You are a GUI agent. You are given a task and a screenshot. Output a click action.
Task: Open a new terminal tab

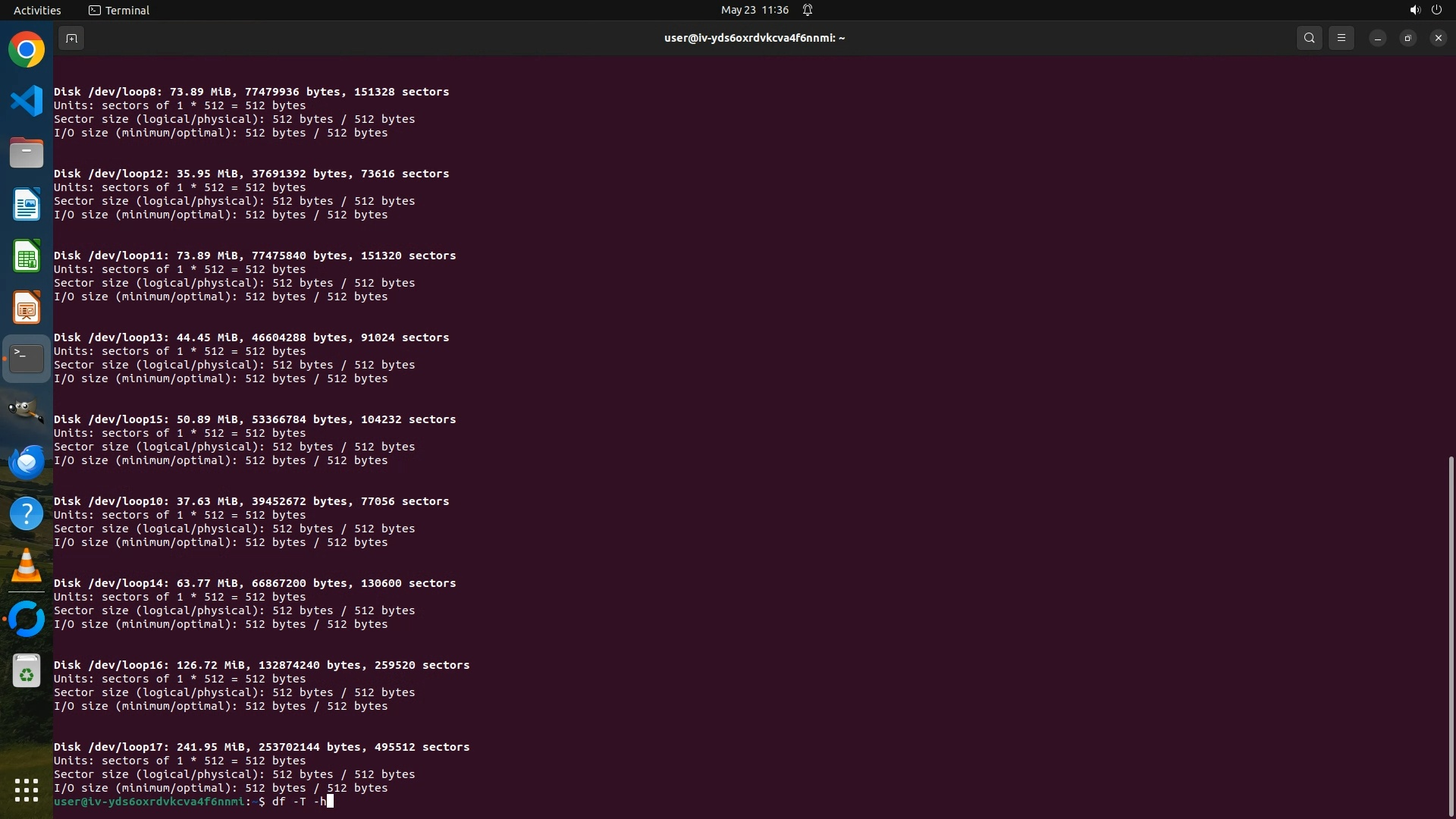[x=71, y=38]
